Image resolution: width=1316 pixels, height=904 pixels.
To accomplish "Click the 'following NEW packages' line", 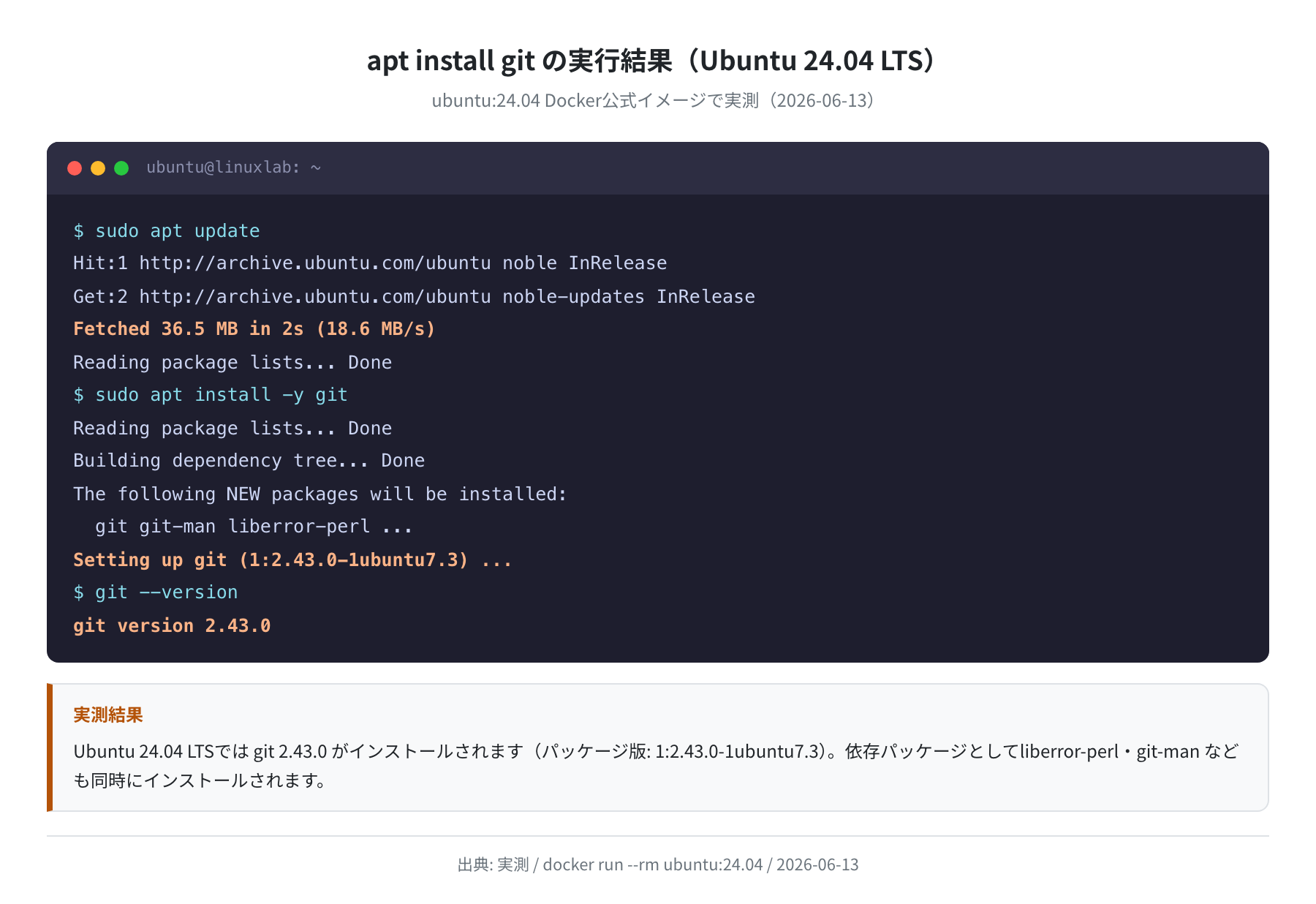I will (x=320, y=494).
